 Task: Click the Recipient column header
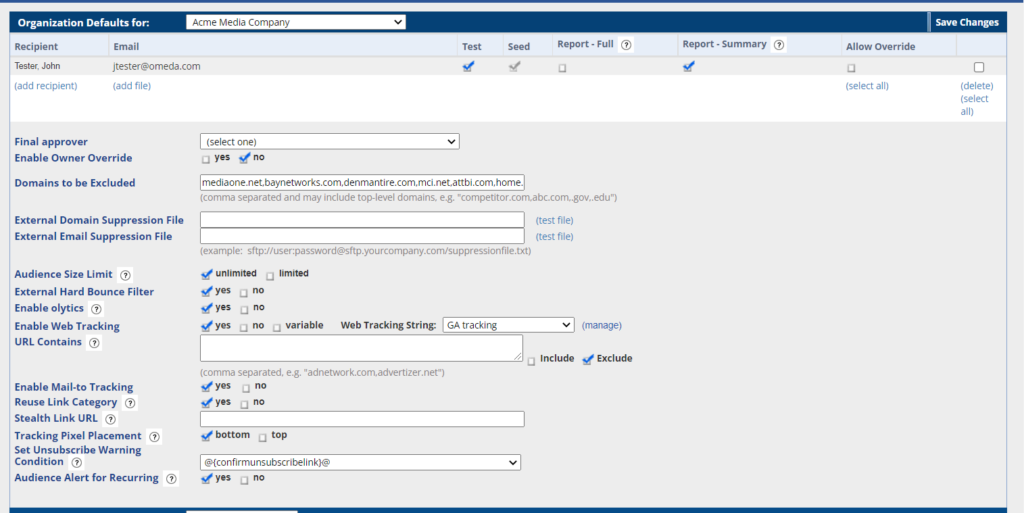(x=37, y=46)
